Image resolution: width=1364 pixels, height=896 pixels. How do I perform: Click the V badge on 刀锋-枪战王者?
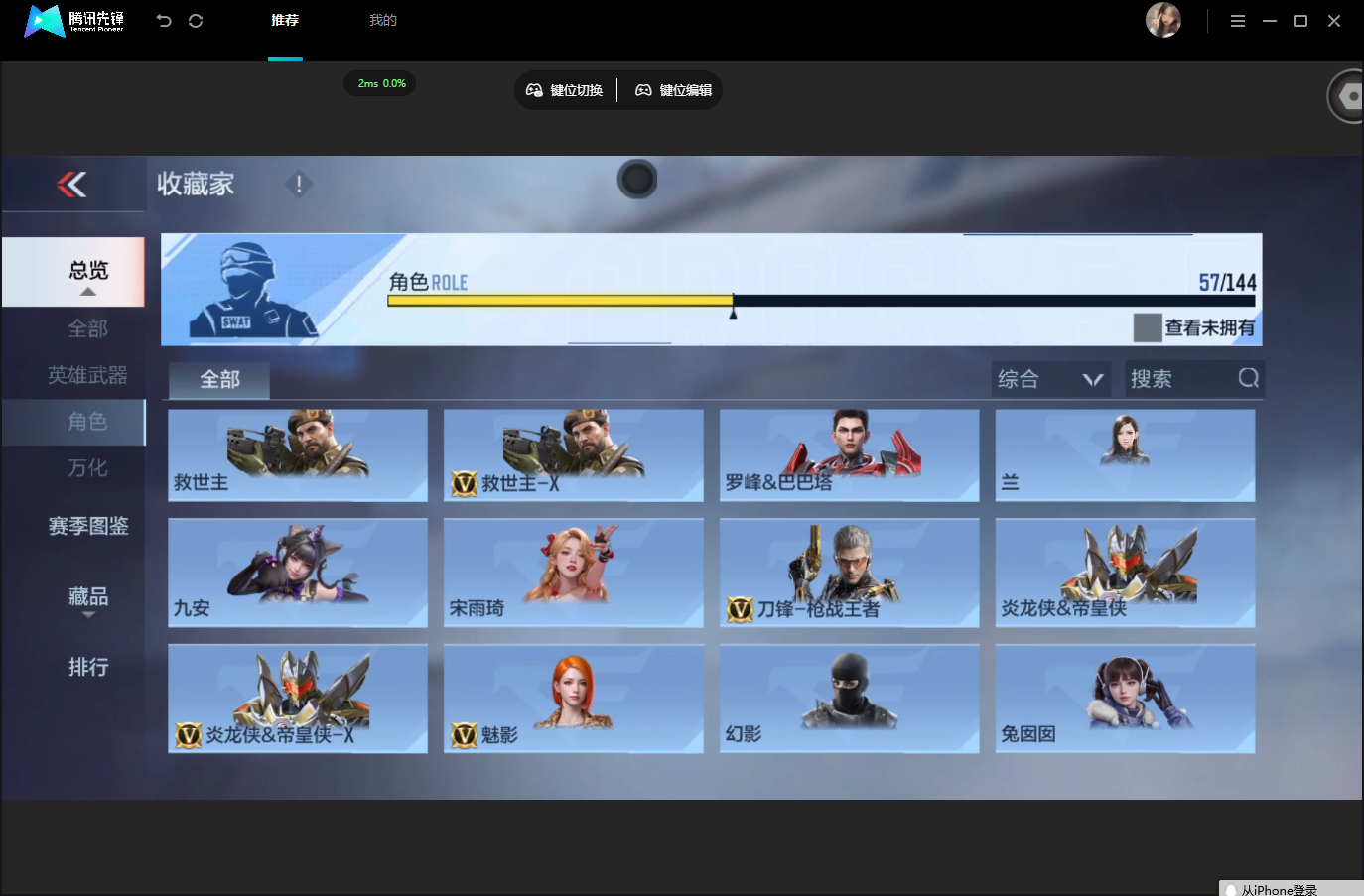pyautogui.click(x=741, y=609)
